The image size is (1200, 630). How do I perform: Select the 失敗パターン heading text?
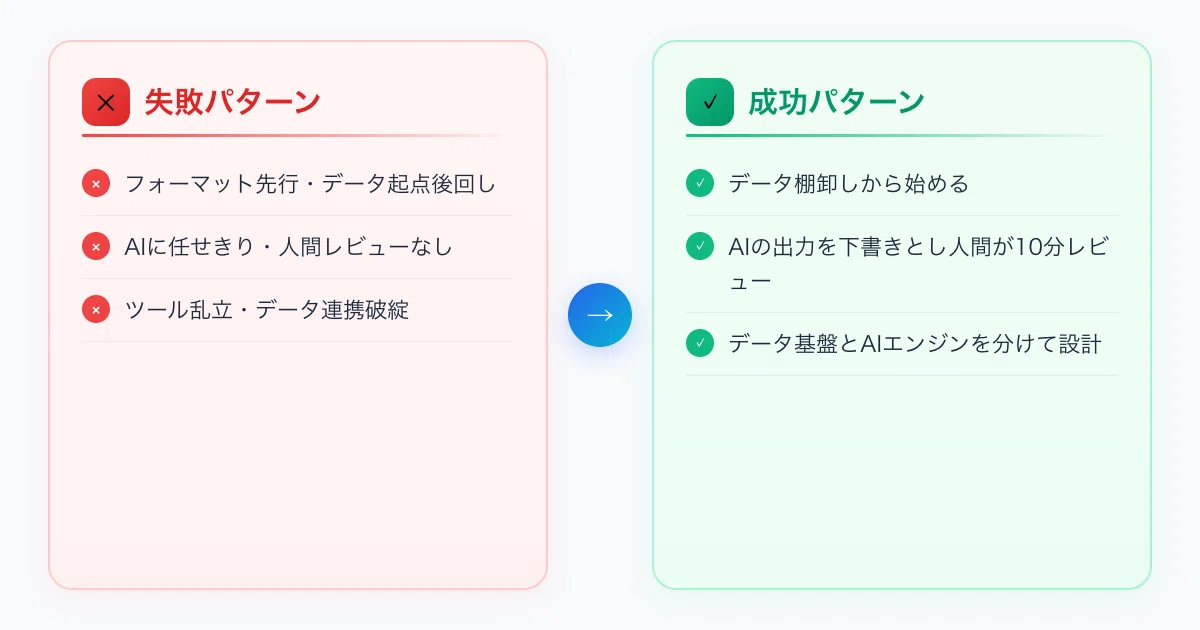click(232, 102)
